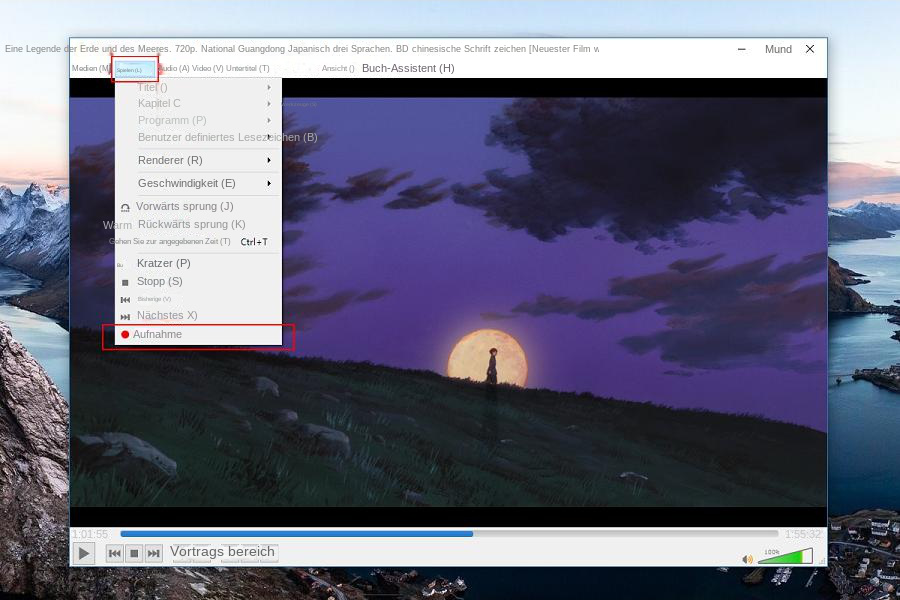Start playback with the play button
Viewport: 900px width, 600px height.
pos(84,553)
